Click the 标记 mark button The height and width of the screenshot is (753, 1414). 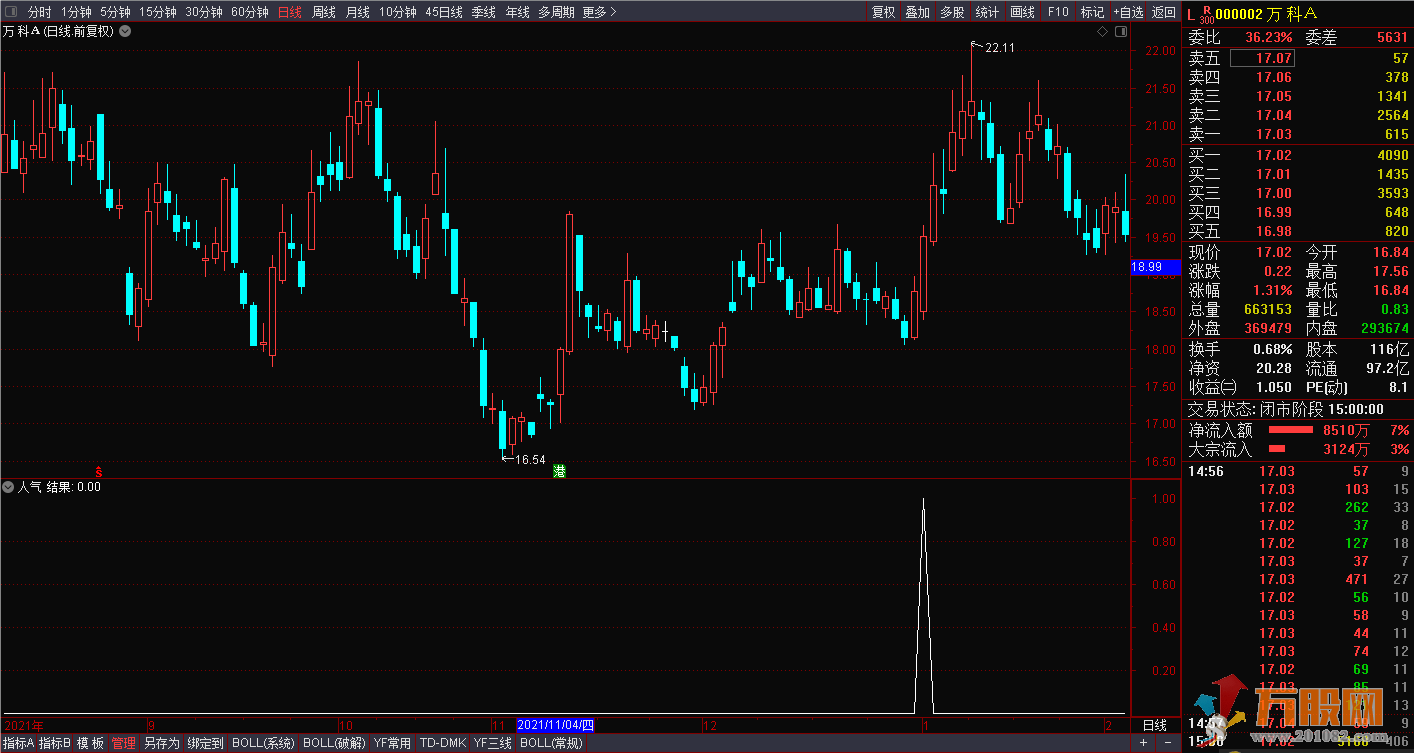pos(1093,12)
